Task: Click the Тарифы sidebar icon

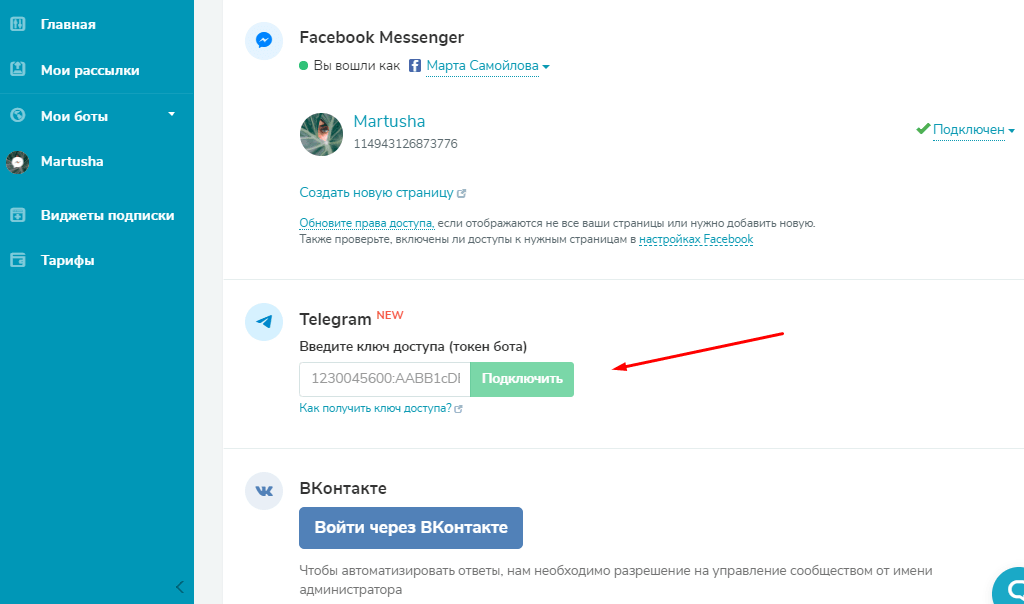Action: [x=17, y=259]
